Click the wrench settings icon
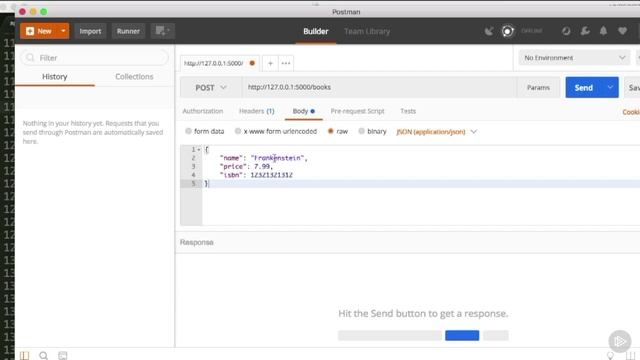This screenshot has width=640, height=360. pyautogui.click(x=585, y=31)
